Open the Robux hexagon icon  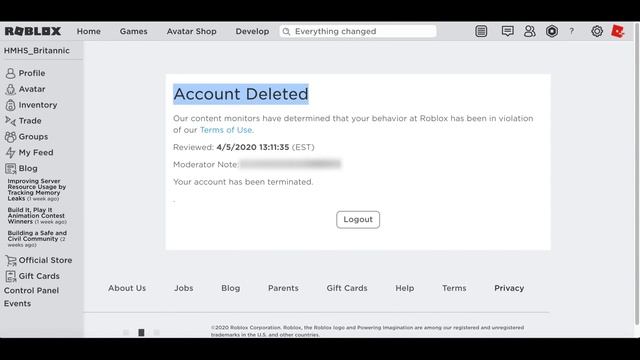coord(552,31)
